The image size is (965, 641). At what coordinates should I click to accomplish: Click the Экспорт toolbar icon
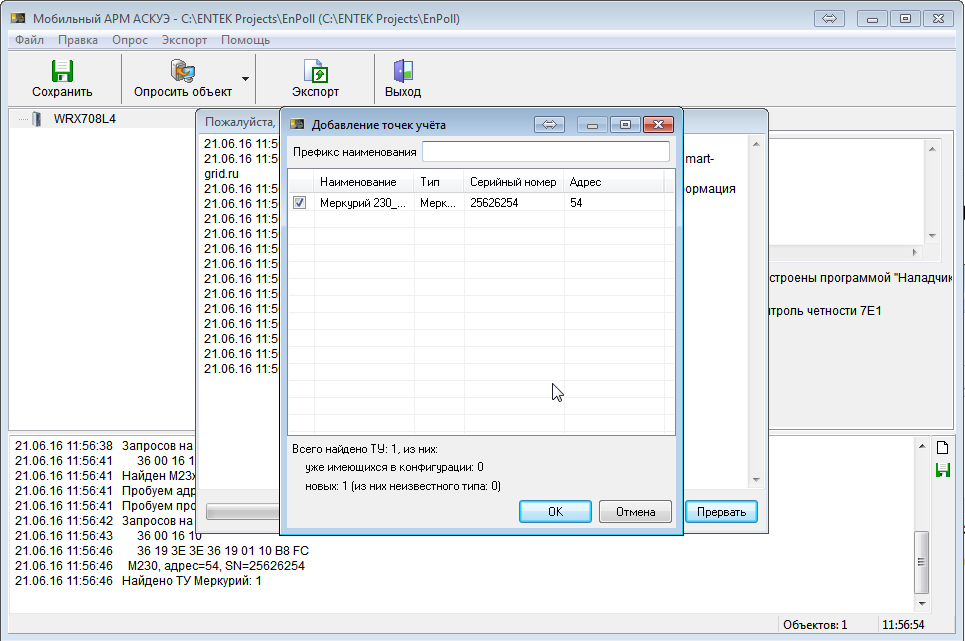click(x=316, y=71)
